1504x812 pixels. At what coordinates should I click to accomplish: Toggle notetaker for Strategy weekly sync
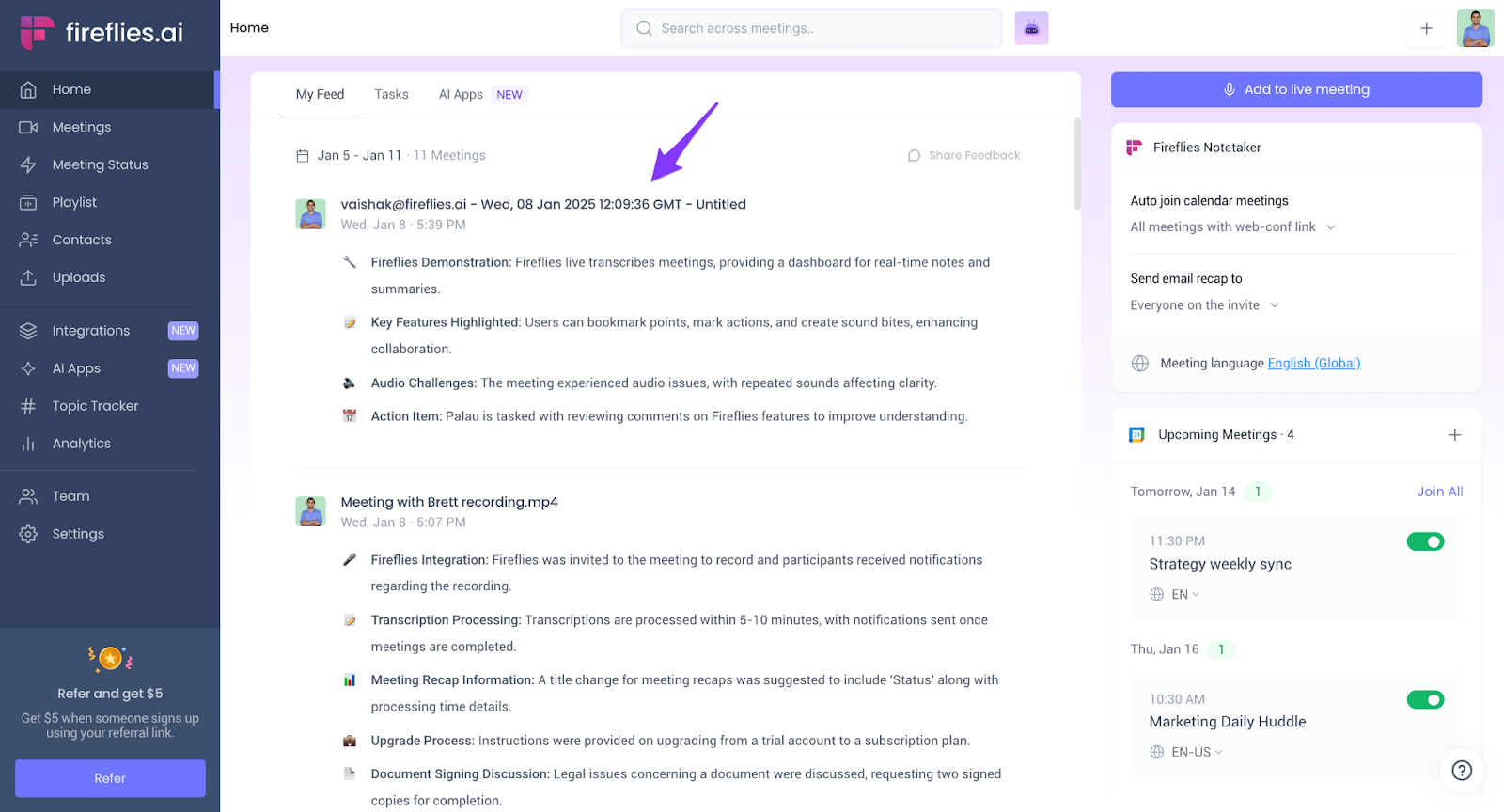point(1425,541)
